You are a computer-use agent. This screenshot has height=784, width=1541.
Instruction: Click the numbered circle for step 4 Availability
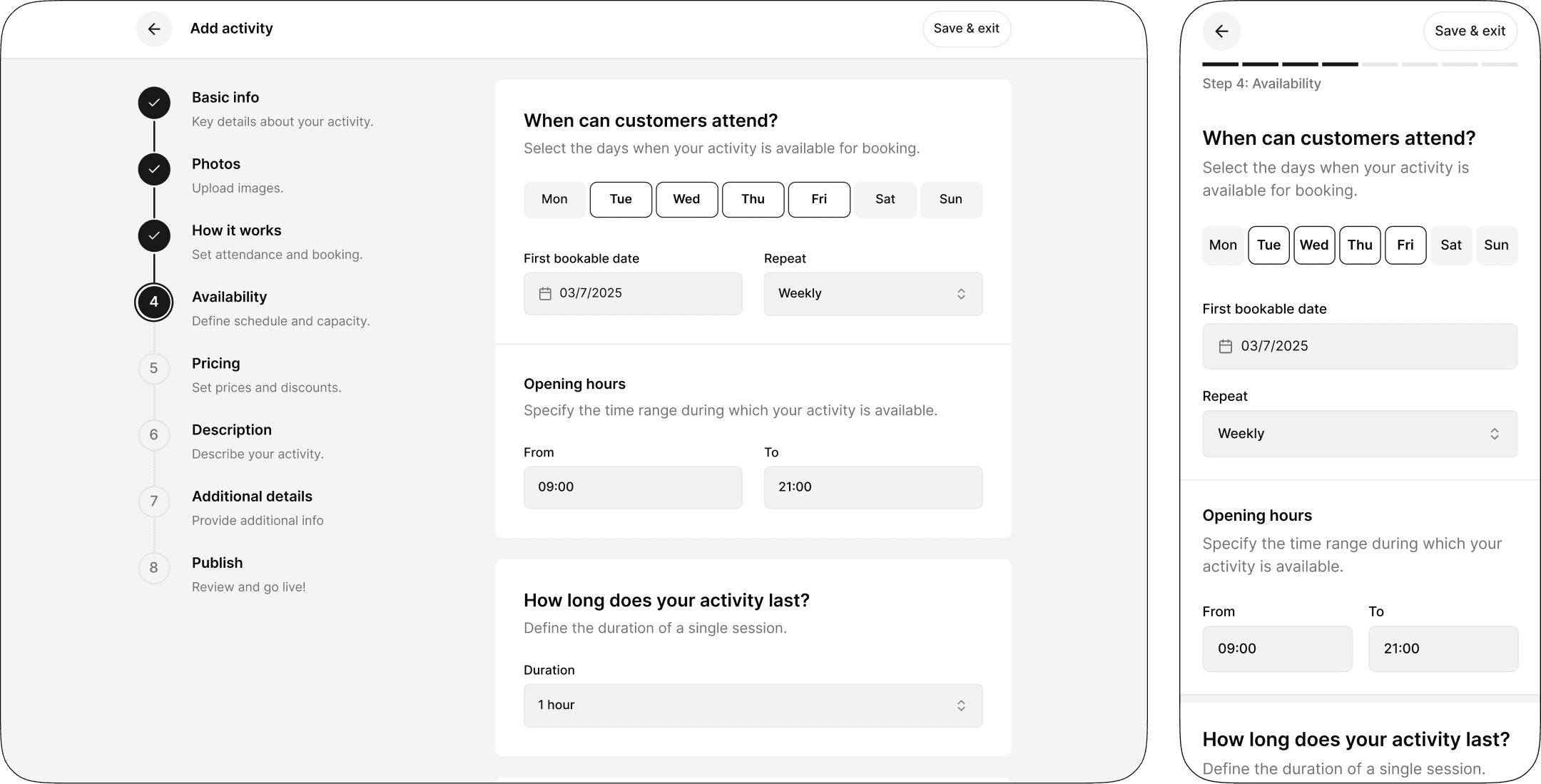153,302
